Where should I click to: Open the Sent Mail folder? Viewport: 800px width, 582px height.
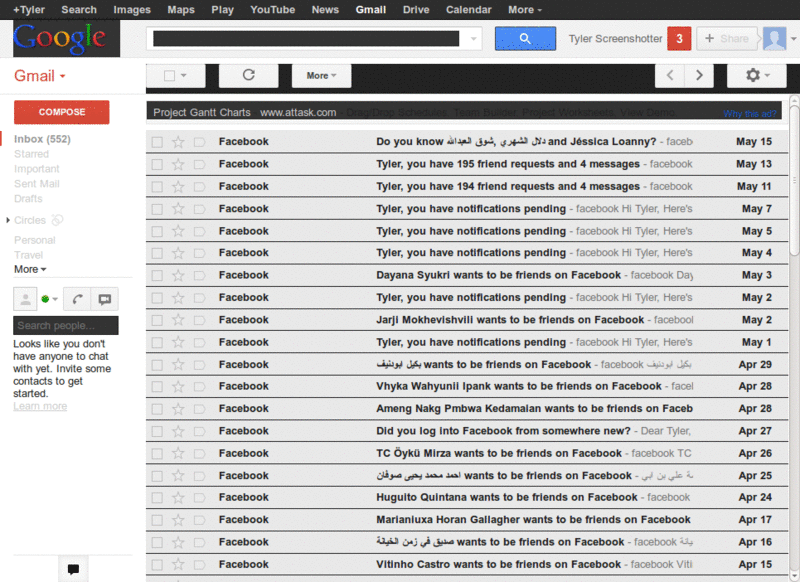pyautogui.click(x=37, y=184)
